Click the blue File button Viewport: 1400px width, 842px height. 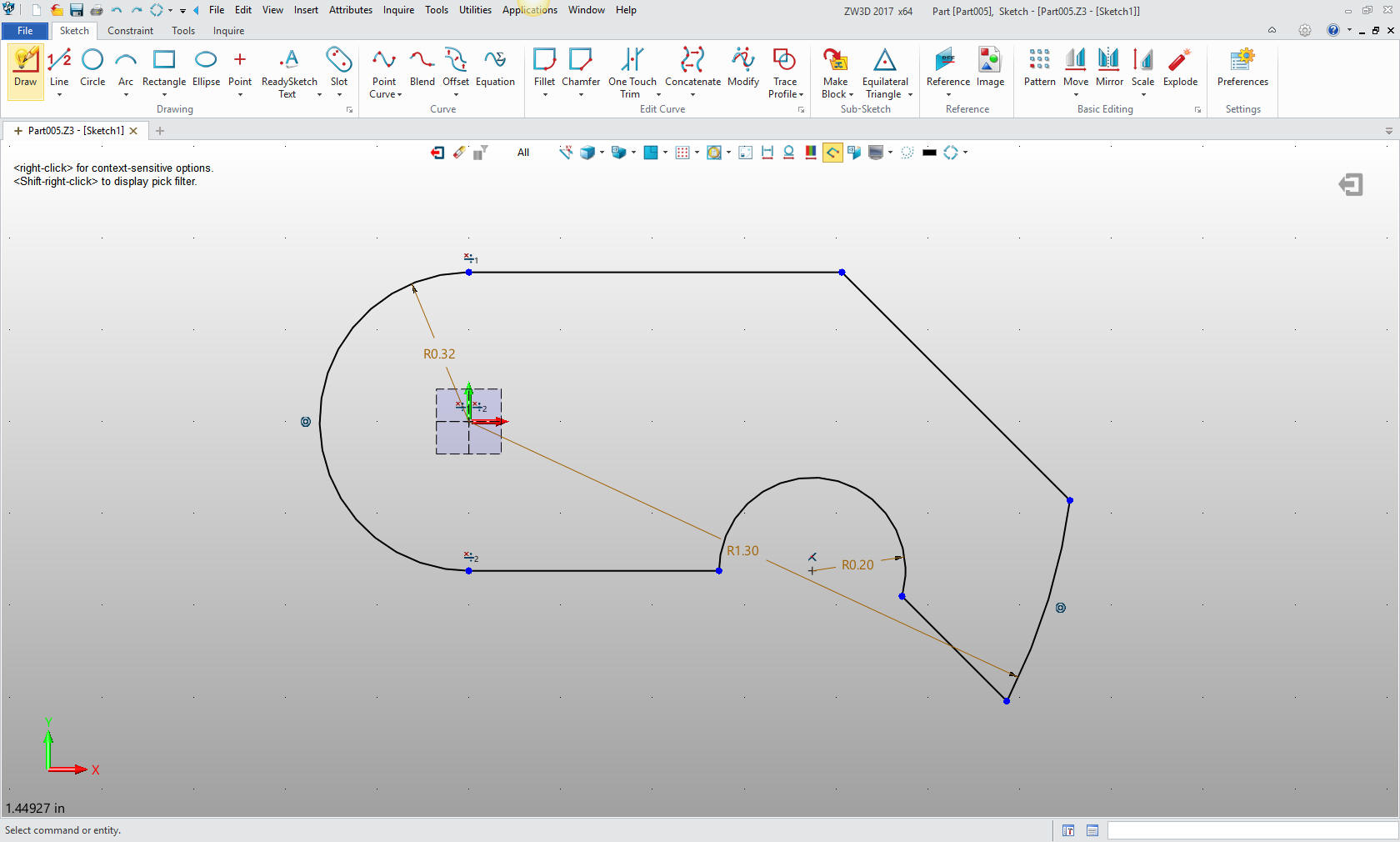click(x=25, y=31)
